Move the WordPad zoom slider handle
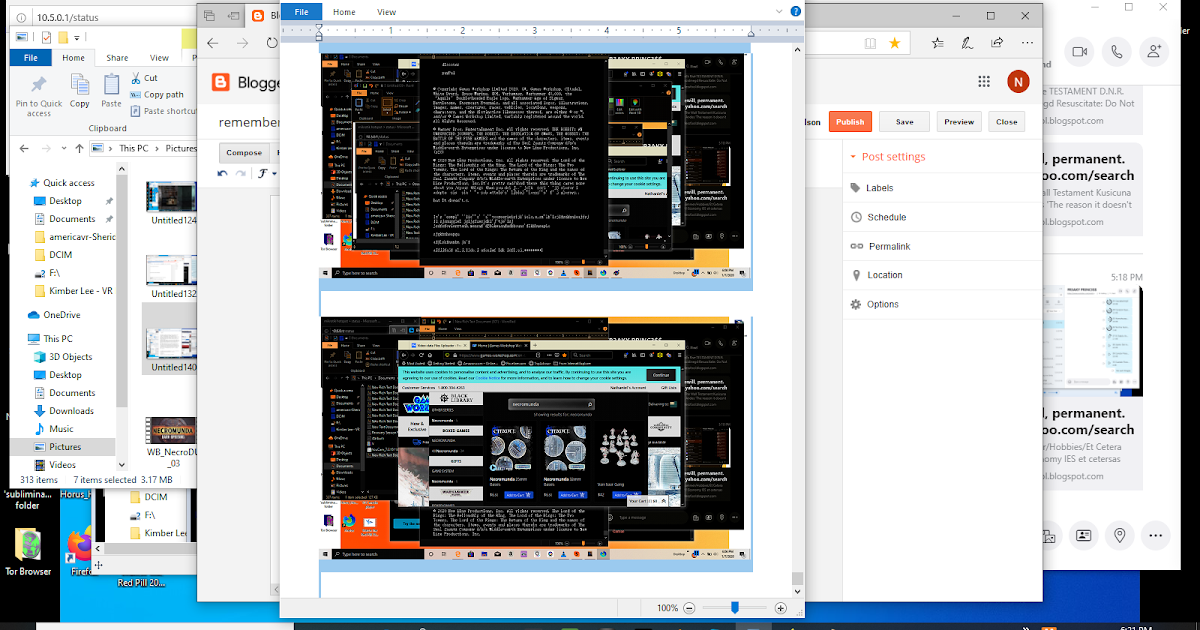The image size is (1200, 630). 735,608
